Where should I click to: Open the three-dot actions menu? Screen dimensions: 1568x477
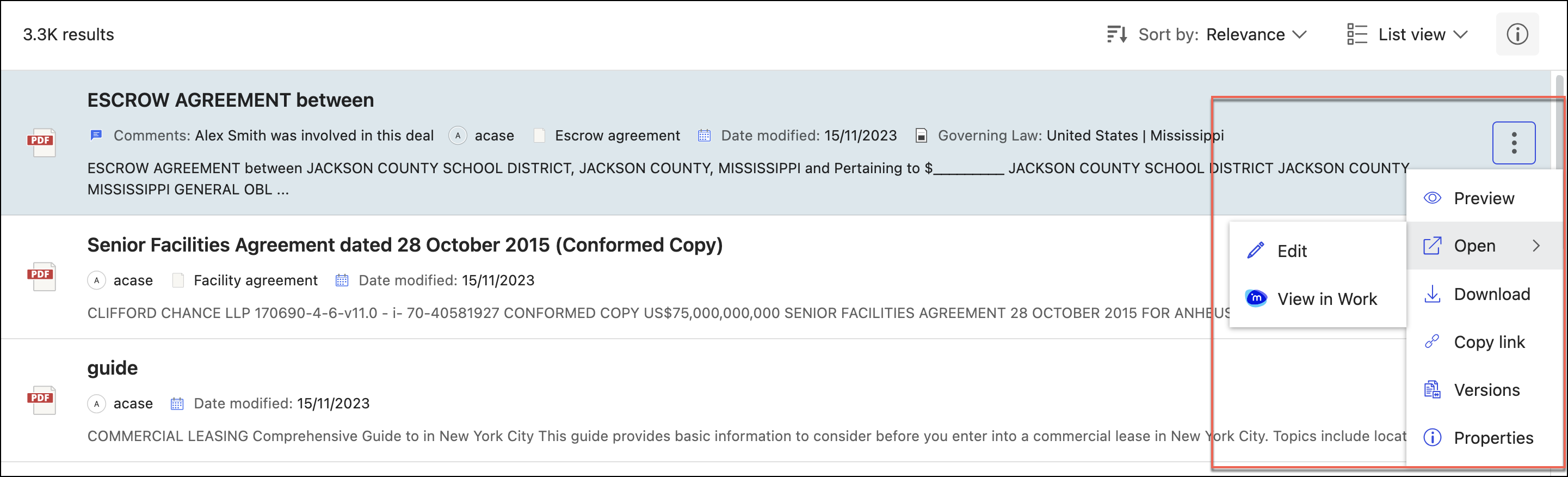tap(1513, 143)
